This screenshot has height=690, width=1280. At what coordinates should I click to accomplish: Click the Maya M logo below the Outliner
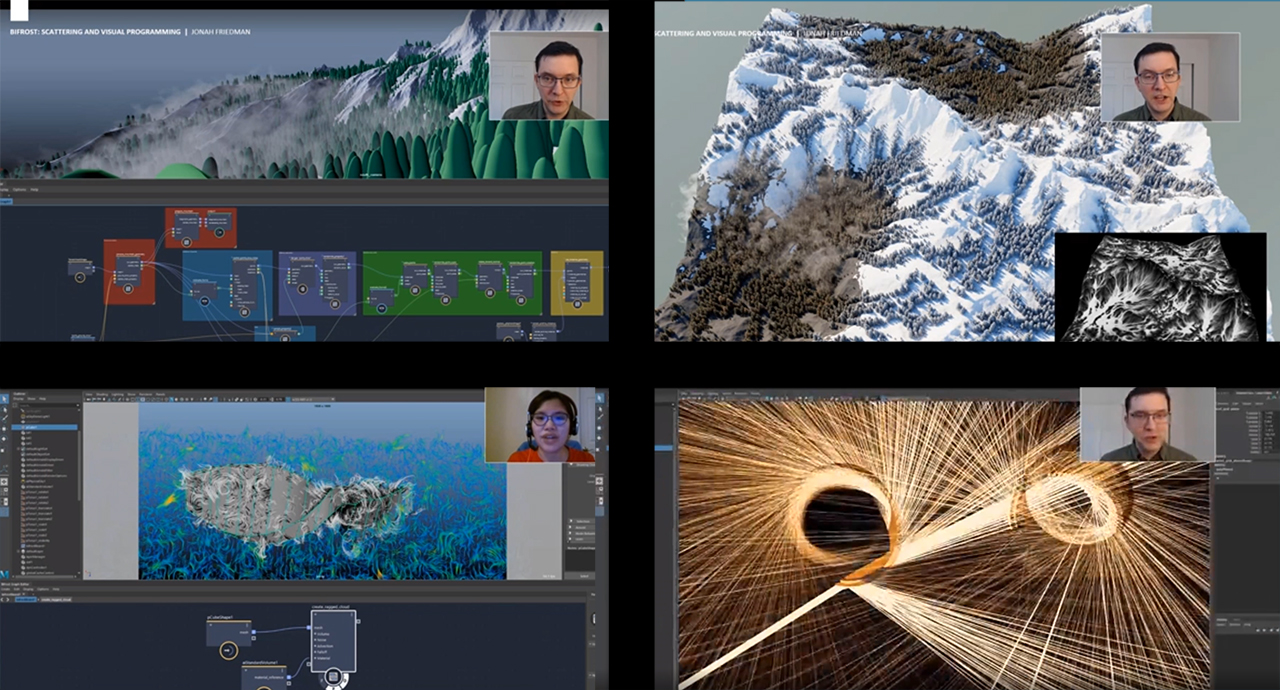point(5,574)
